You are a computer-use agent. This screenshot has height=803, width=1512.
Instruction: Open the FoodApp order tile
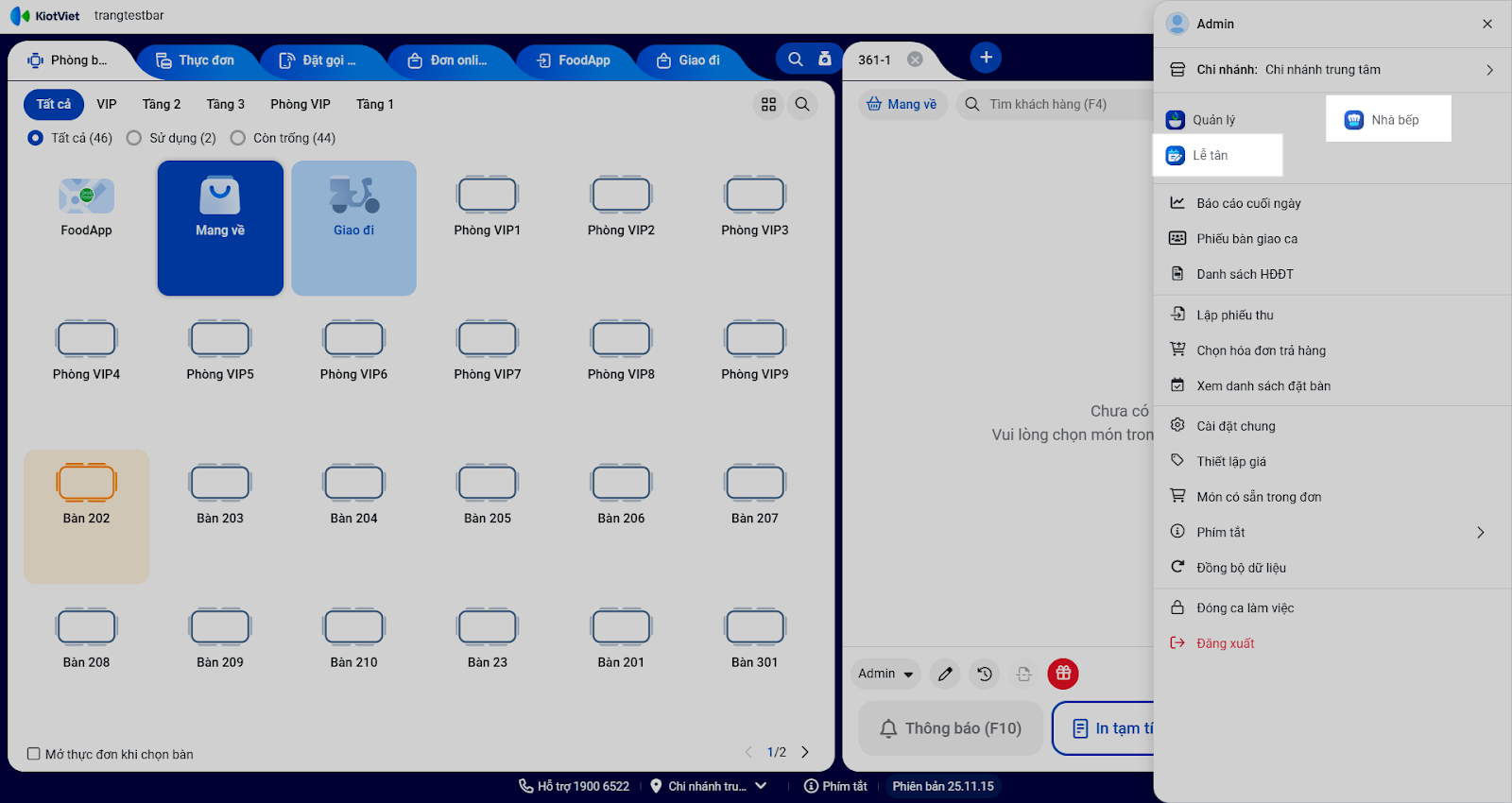[x=86, y=228]
